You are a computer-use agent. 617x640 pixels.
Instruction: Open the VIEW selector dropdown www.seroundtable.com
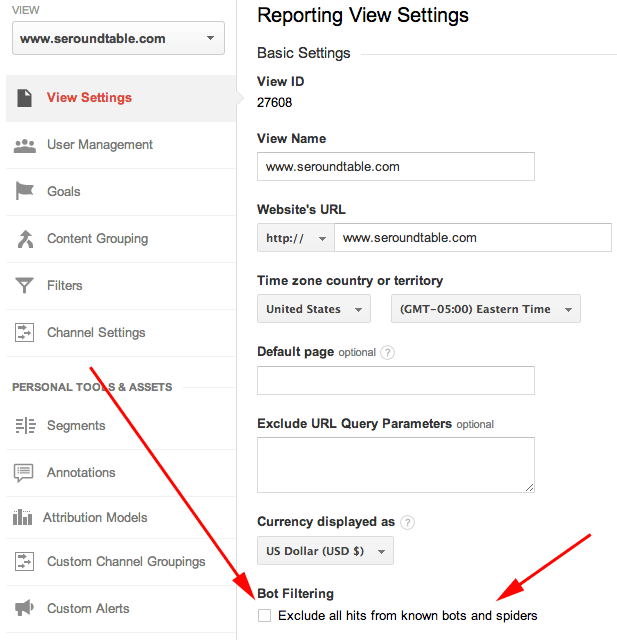point(118,38)
